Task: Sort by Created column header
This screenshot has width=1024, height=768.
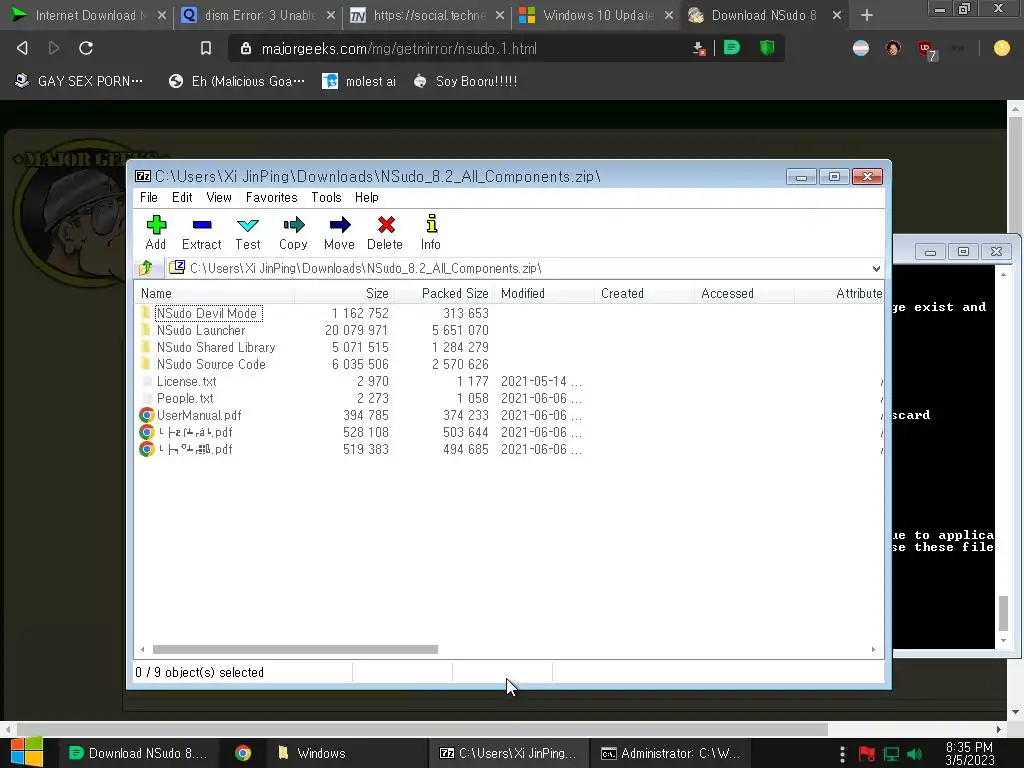Action: 644,293
